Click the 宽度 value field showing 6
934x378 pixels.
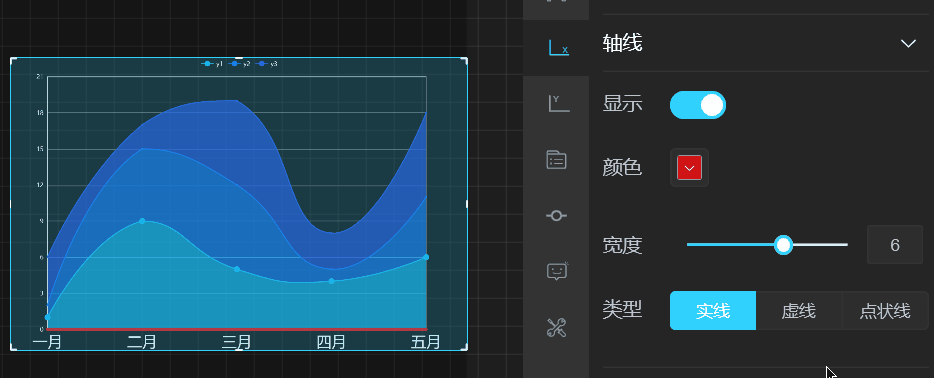(895, 245)
